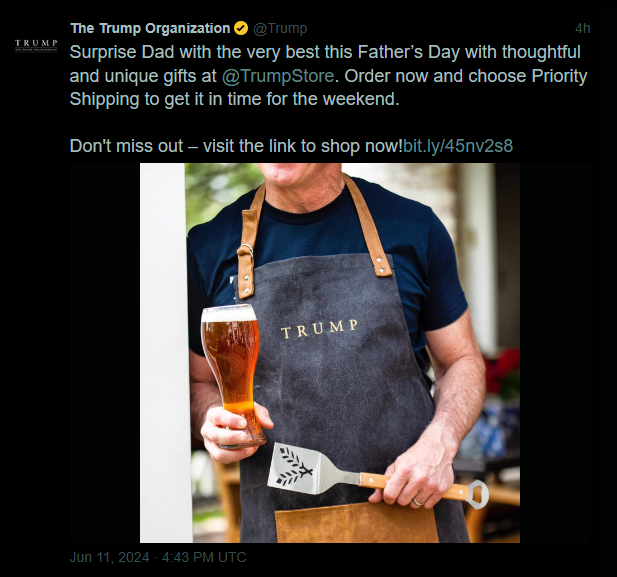
Task: Click the gold verified checkmark badge
Action: (241, 28)
